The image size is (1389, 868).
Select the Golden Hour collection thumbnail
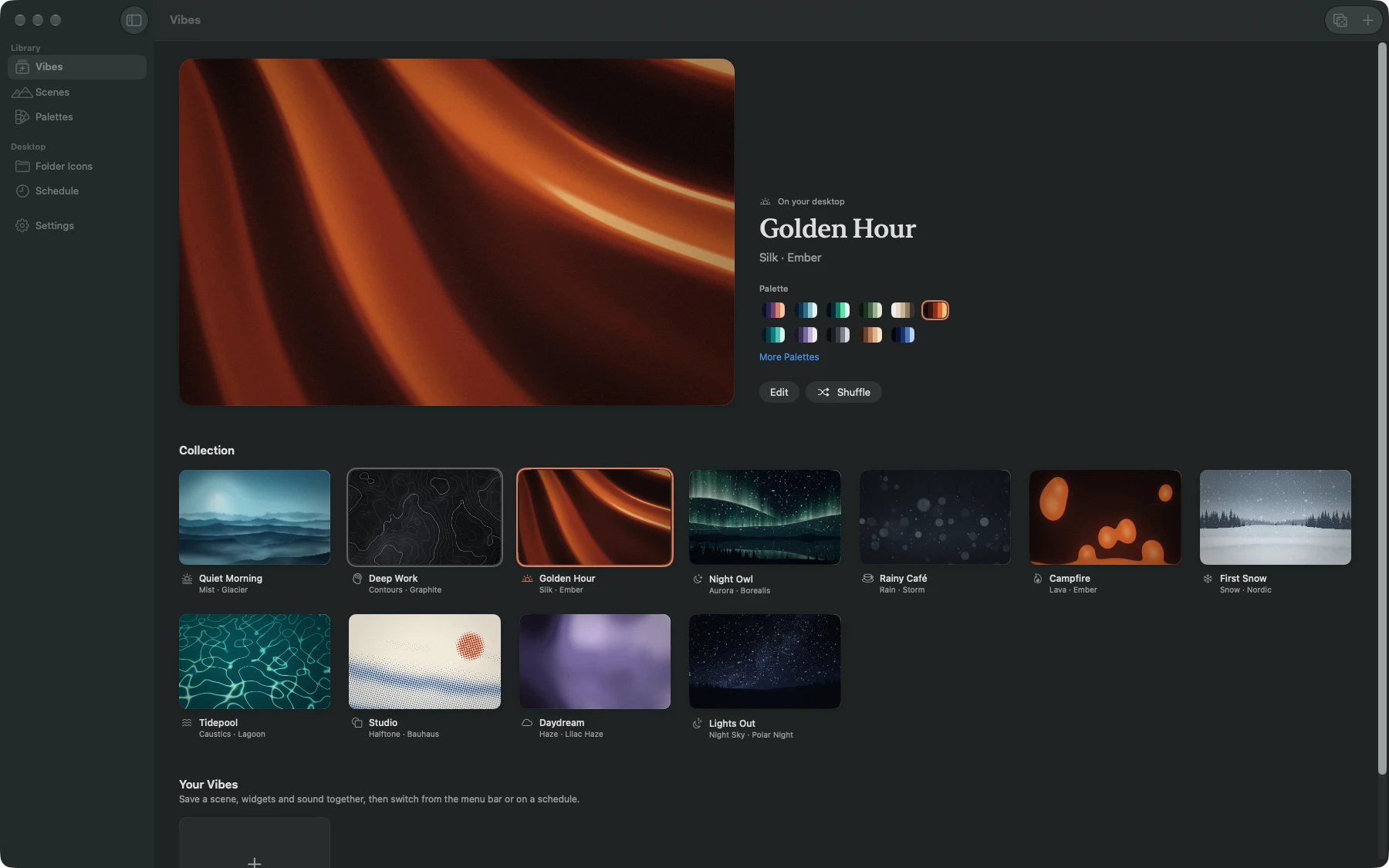click(595, 517)
